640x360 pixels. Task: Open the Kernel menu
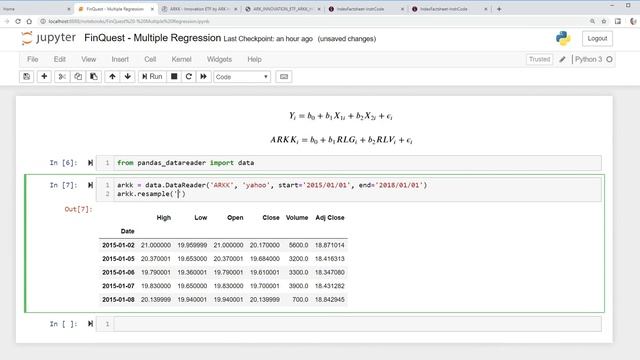click(x=182, y=60)
